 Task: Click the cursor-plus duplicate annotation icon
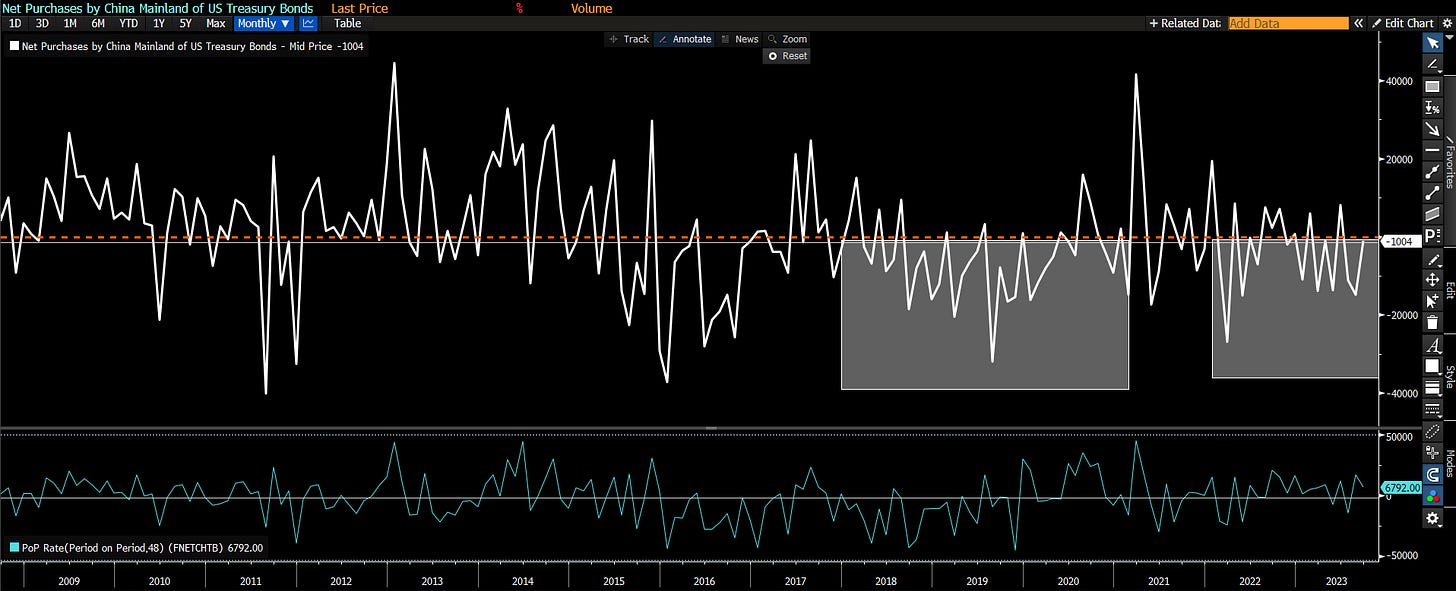[x=1432, y=301]
